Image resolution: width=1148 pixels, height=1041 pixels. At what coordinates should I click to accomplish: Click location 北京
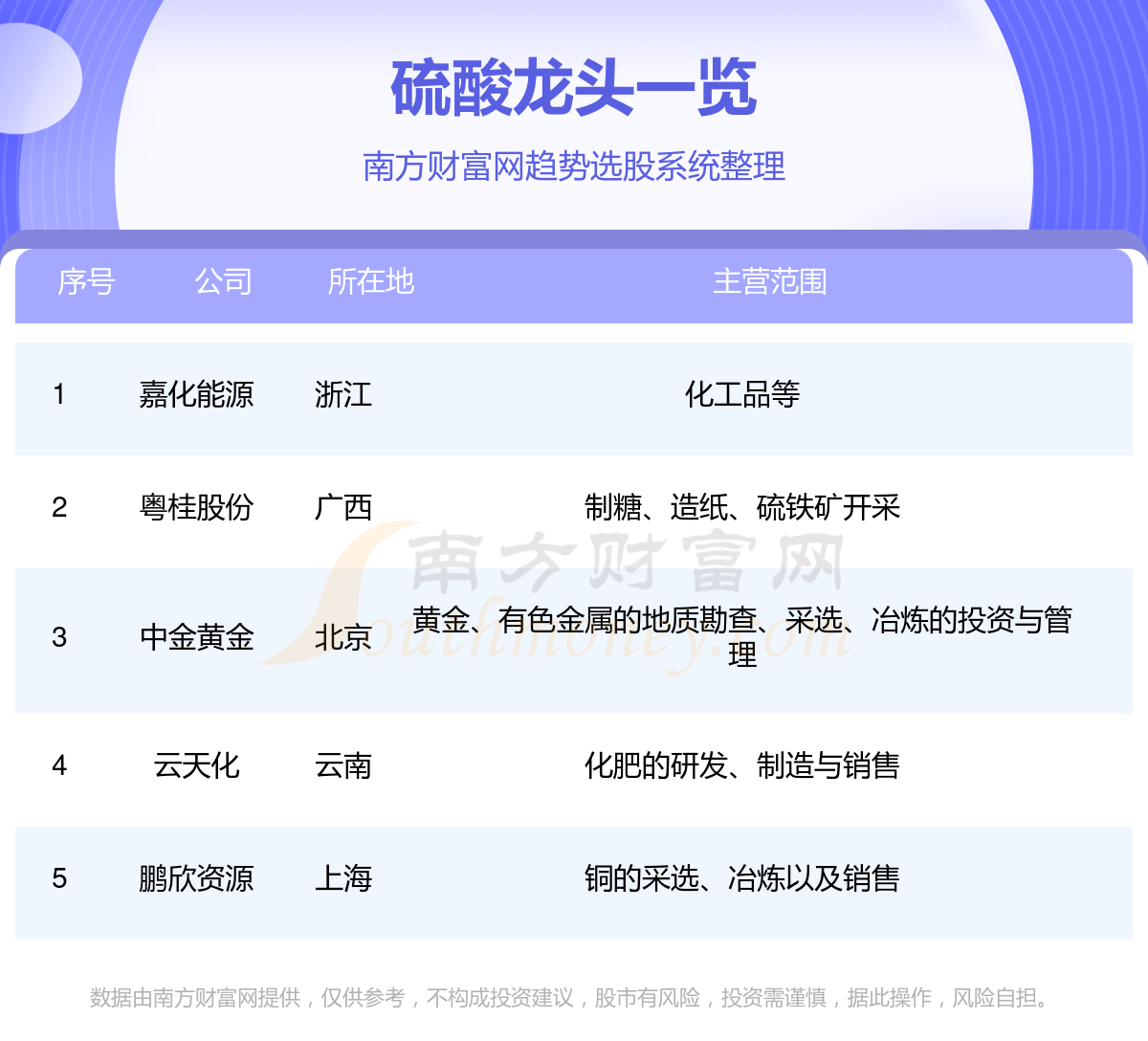(x=343, y=637)
